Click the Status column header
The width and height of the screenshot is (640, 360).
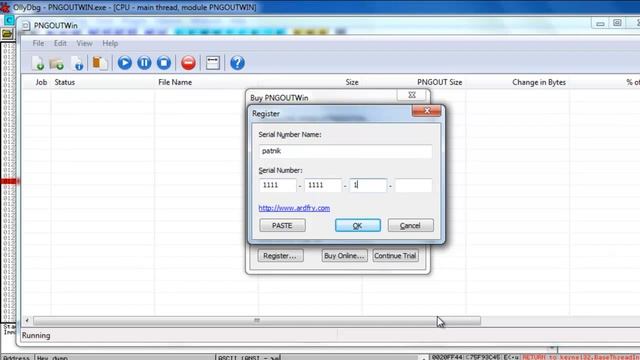point(64,82)
